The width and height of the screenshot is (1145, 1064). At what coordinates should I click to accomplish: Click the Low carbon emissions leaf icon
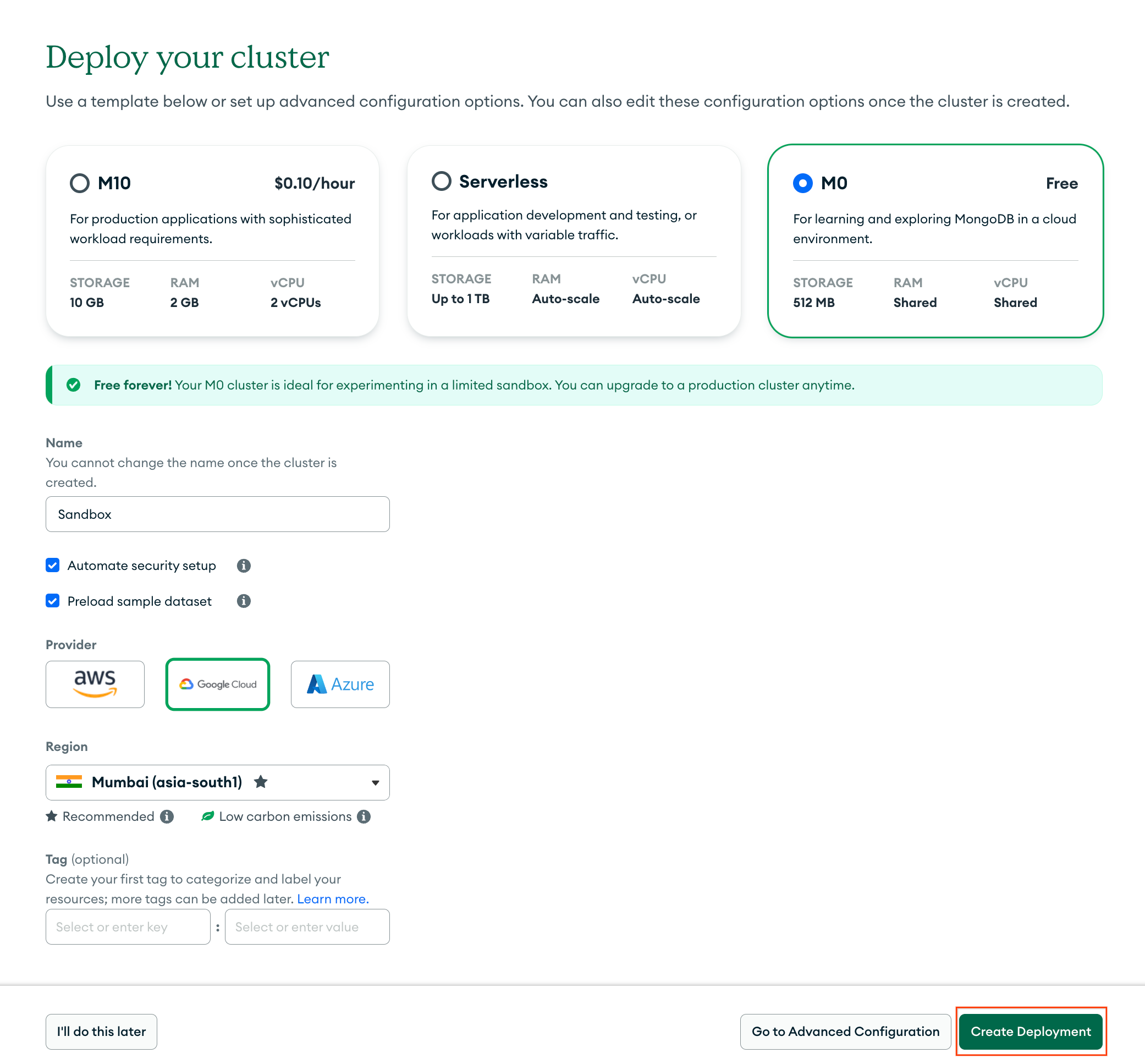[207, 816]
